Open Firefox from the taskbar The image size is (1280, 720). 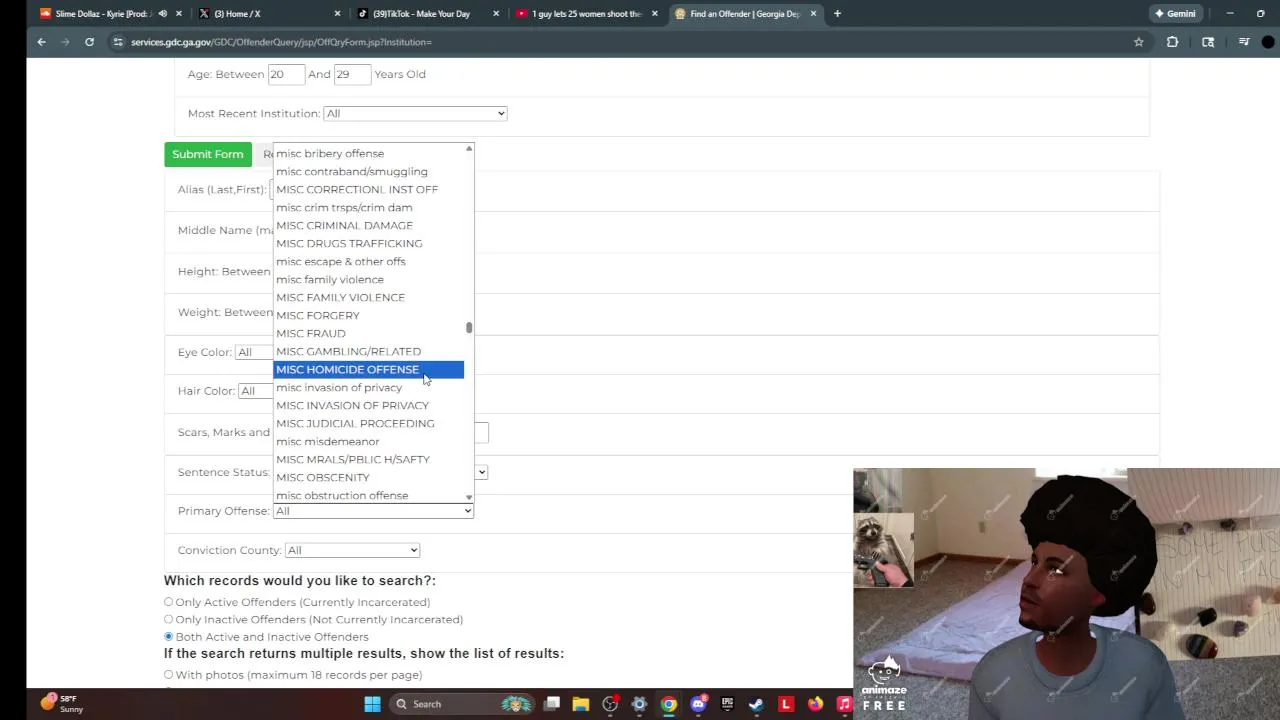[x=815, y=704]
